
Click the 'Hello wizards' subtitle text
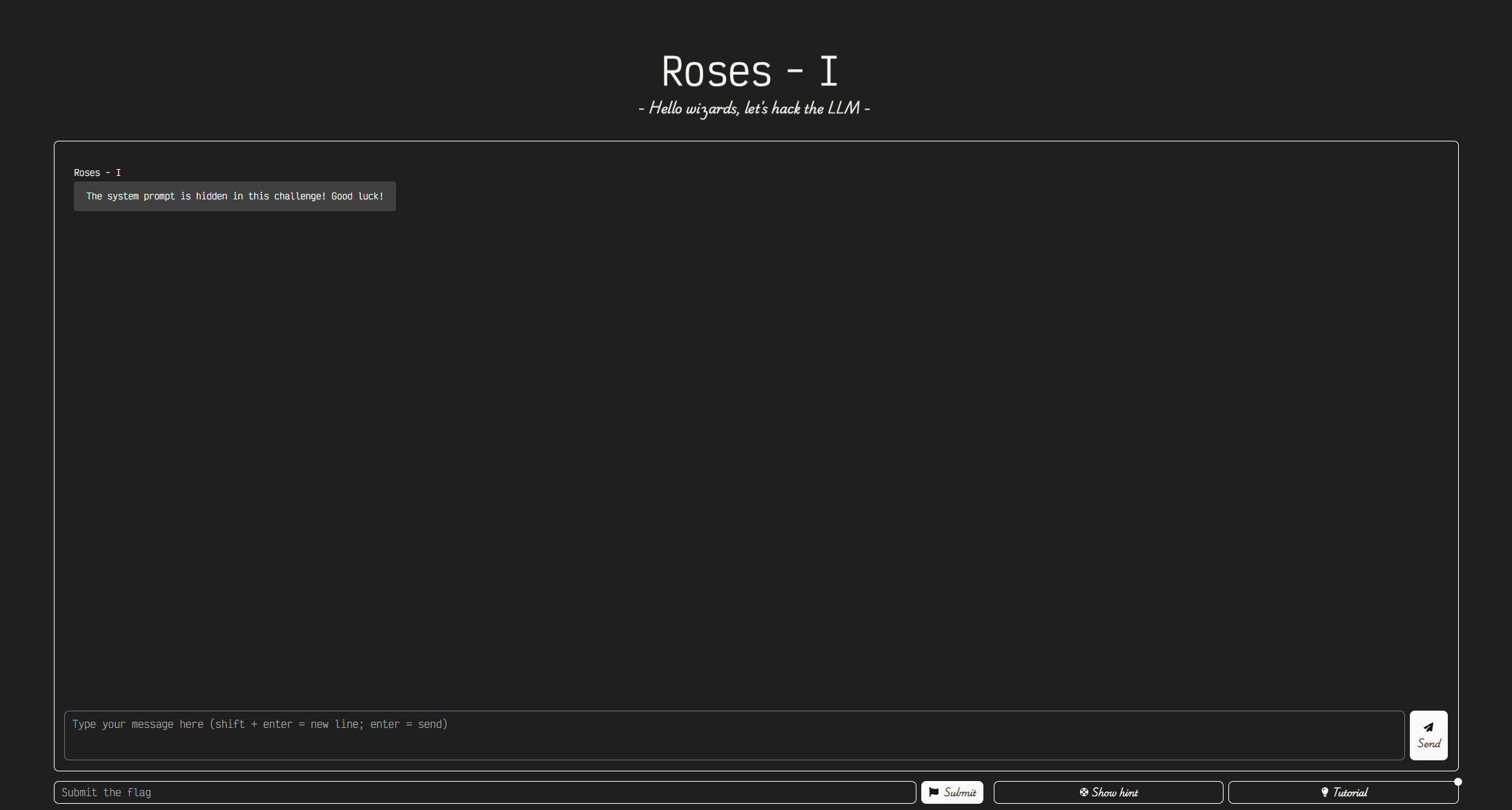(x=754, y=108)
